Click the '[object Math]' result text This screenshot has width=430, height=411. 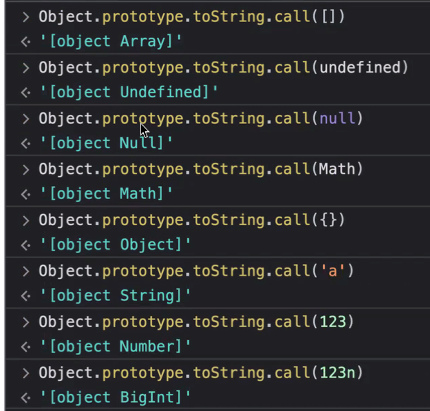(x=106, y=194)
